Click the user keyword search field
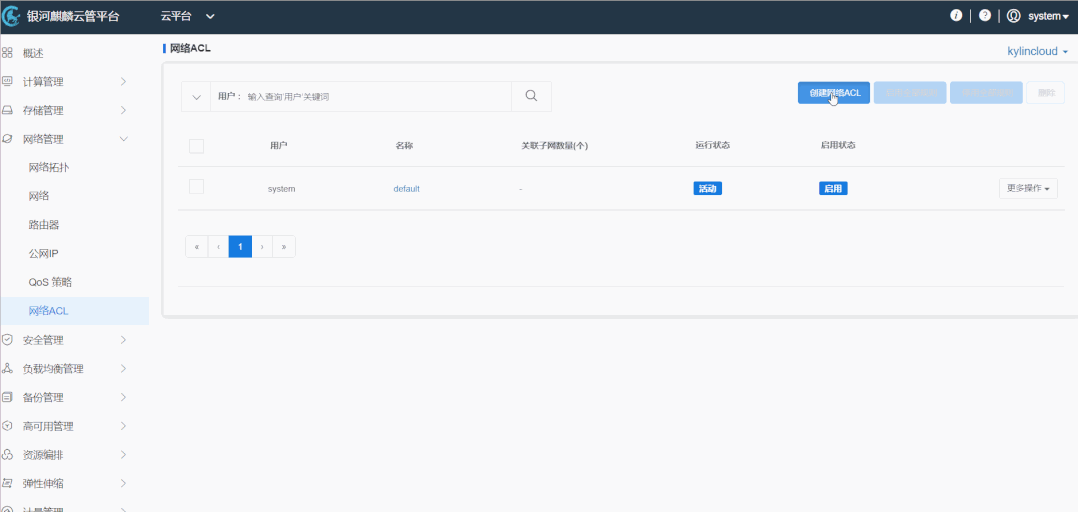Screen dimensions: 1078x512 tap(375, 96)
